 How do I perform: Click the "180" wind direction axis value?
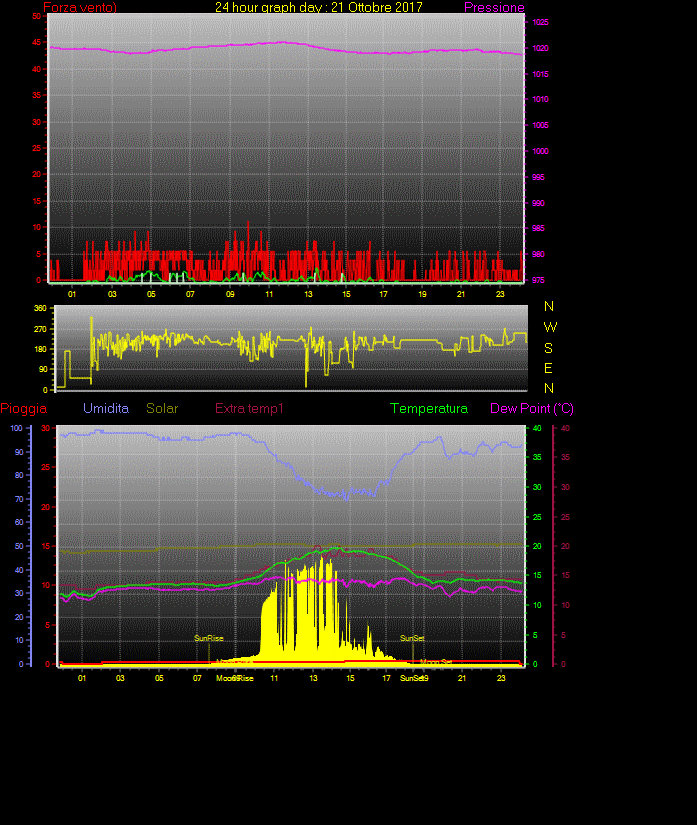pos(41,349)
